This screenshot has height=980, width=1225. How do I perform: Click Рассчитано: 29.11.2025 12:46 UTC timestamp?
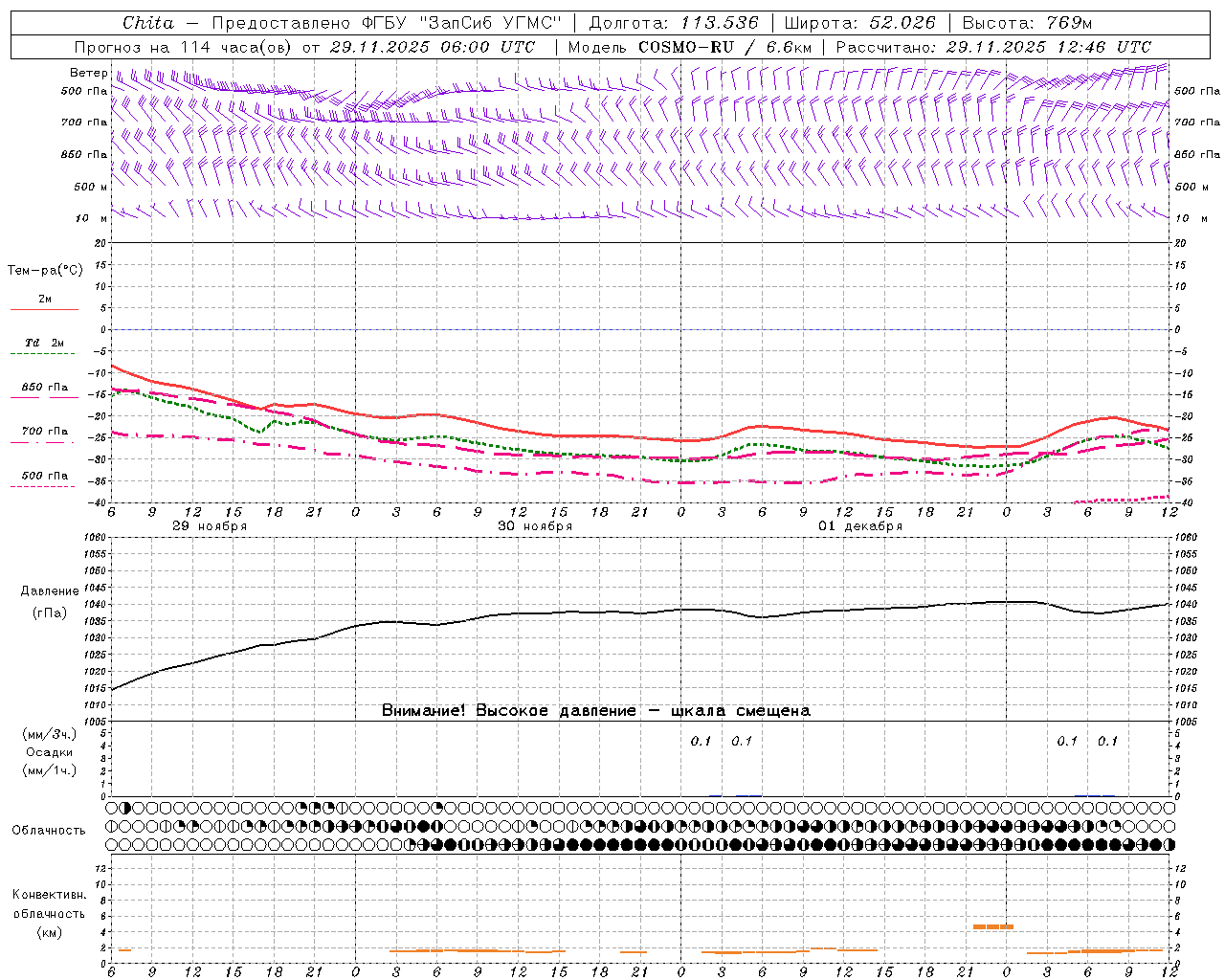pyautogui.click(x=993, y=47)
